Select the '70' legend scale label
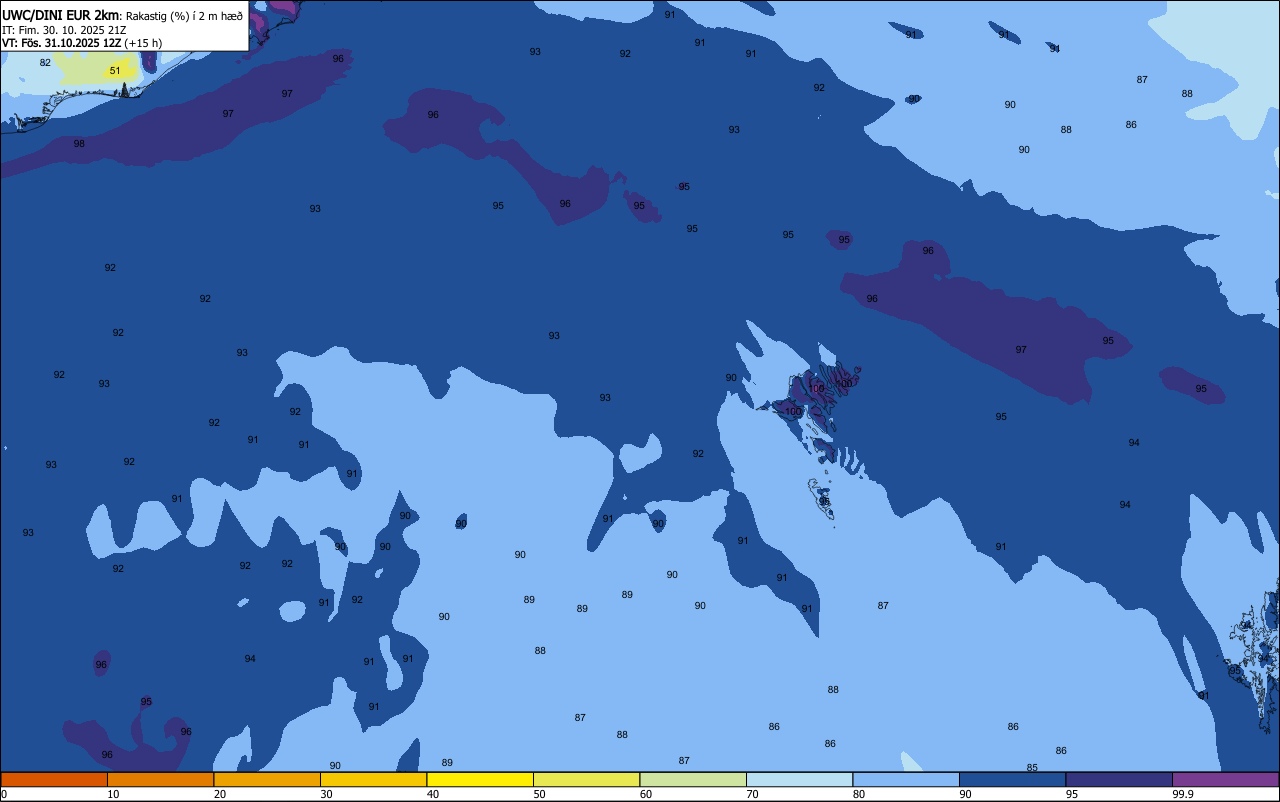1280x802 pixels. (752, 794)
